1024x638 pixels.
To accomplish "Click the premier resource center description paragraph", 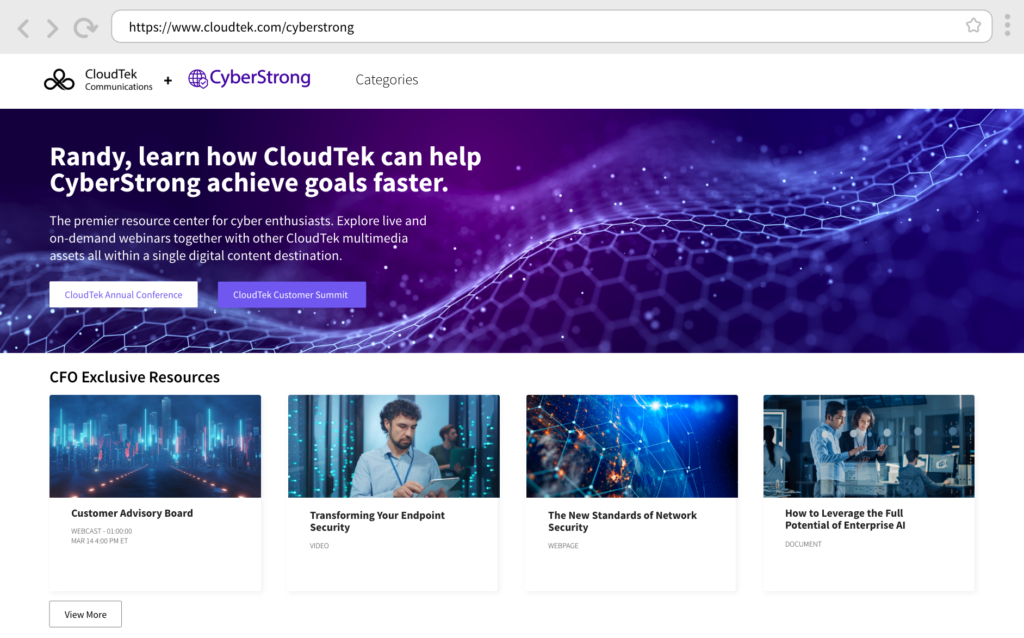I will 238,238.
